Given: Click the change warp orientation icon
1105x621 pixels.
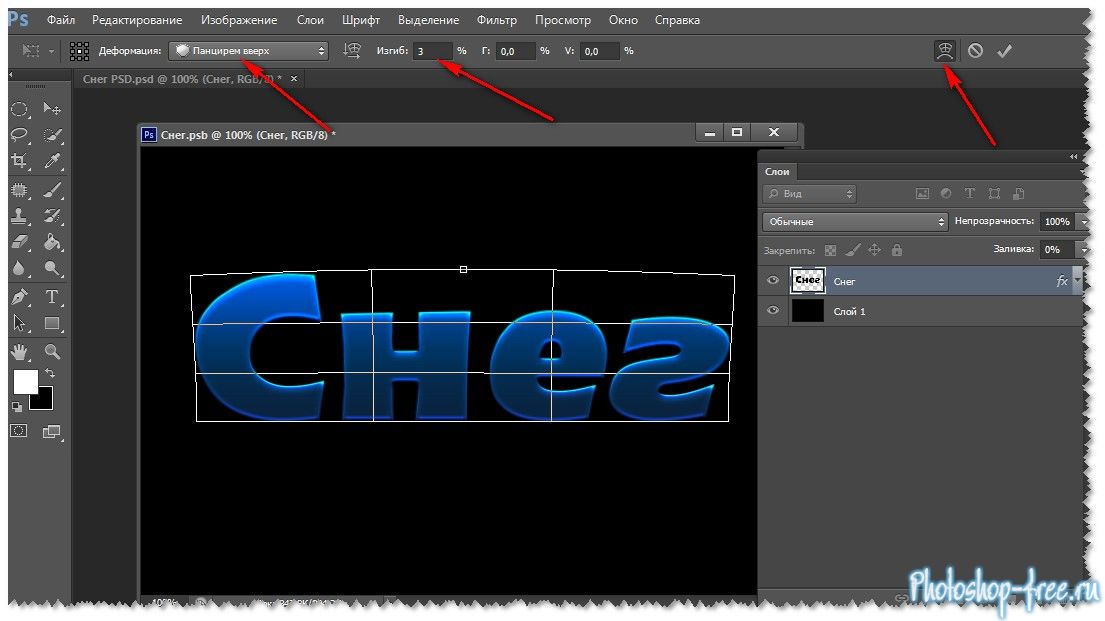Looking at the screenshot, I should pos(351,51).
